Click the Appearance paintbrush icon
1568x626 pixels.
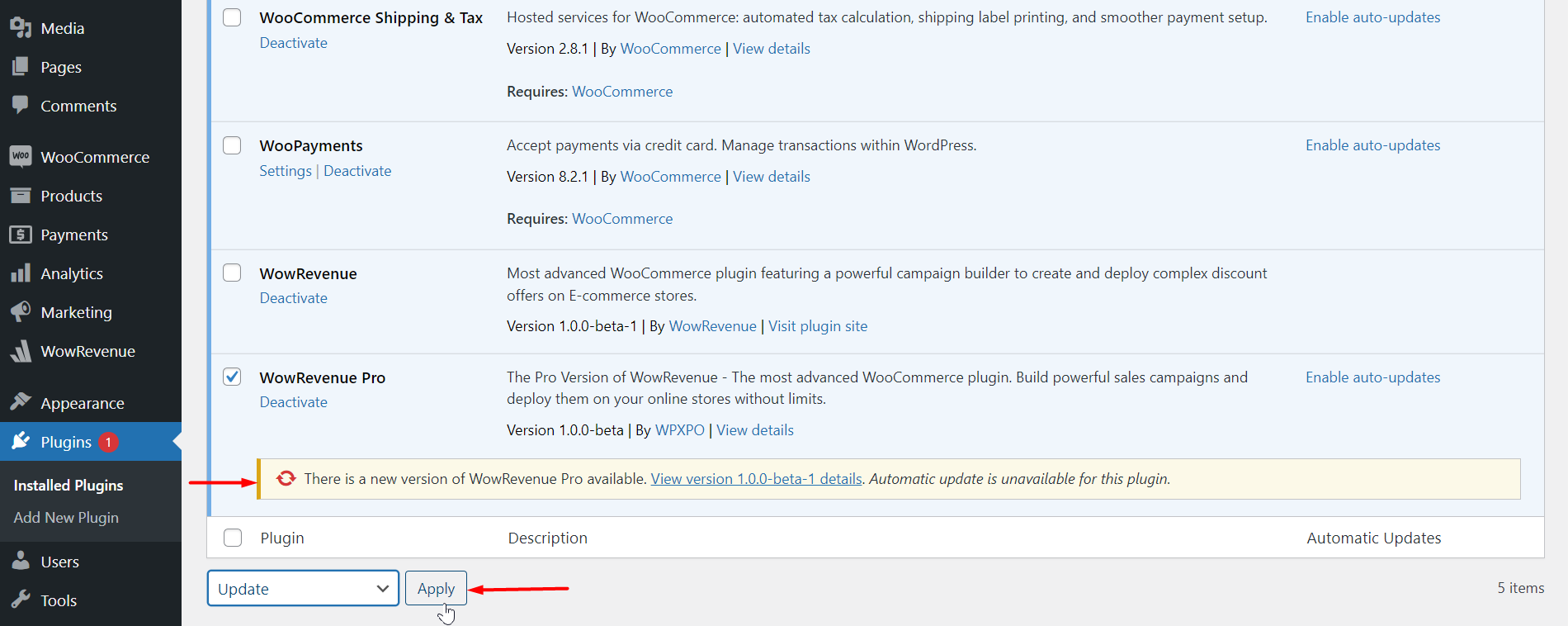(x=21, y=402)
